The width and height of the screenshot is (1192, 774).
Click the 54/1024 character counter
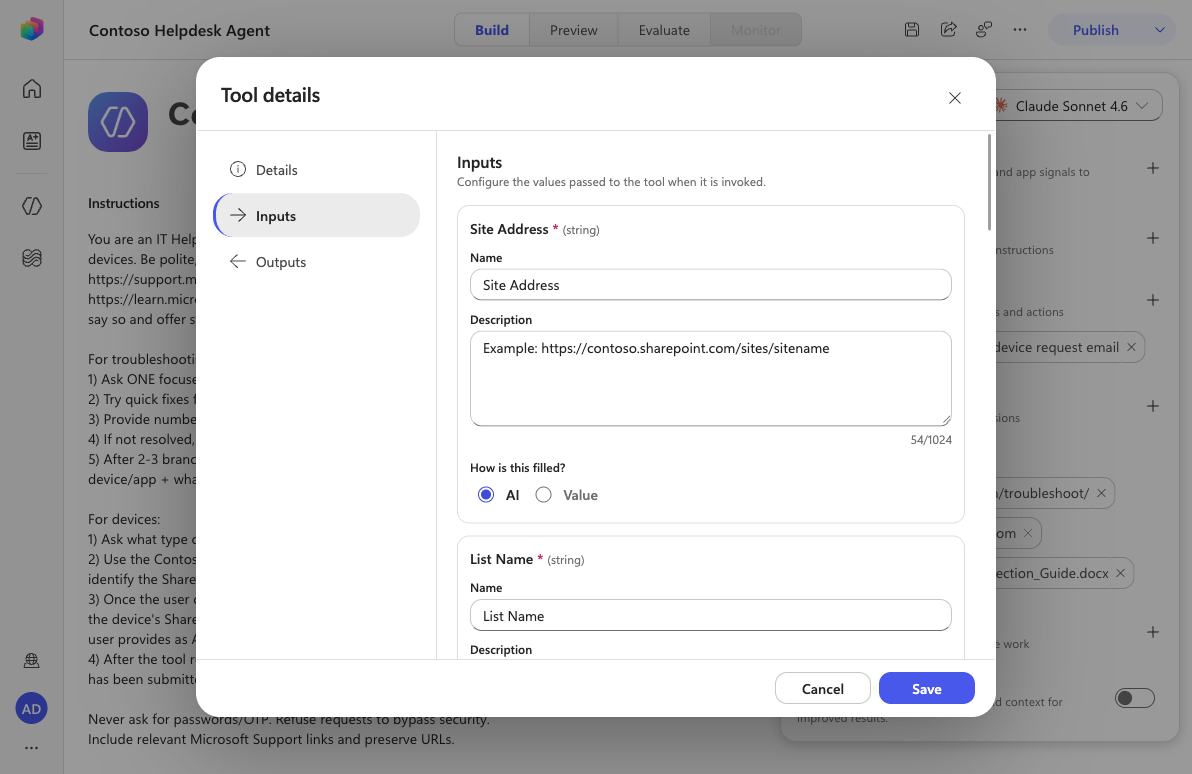tap(930, 439)
